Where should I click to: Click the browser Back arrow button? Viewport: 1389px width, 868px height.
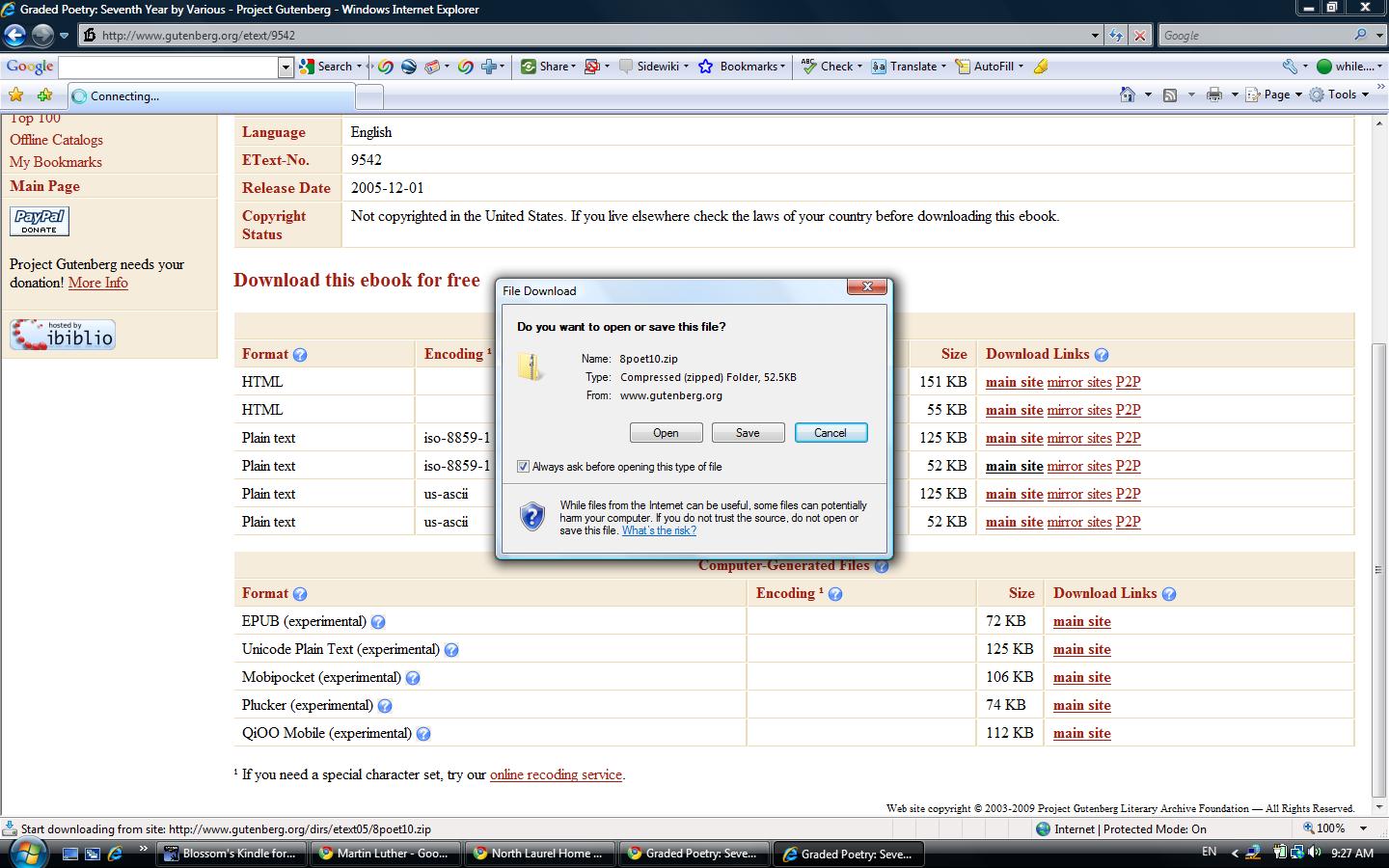click(14, 36)
